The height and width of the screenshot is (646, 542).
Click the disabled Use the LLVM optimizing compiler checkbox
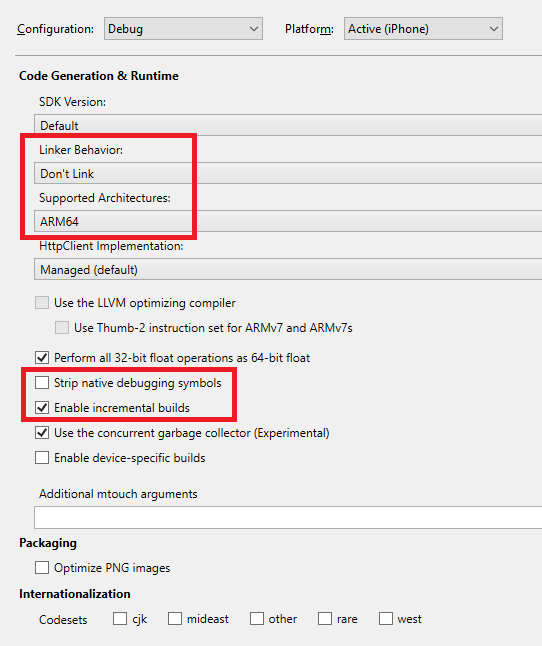tap(42, 303)
